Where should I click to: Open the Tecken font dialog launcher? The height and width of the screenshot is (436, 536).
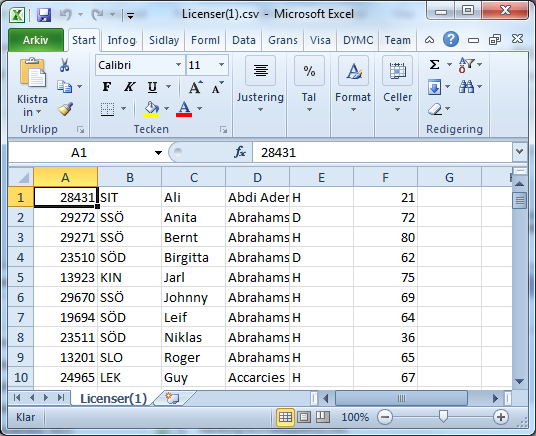(224, 130)
